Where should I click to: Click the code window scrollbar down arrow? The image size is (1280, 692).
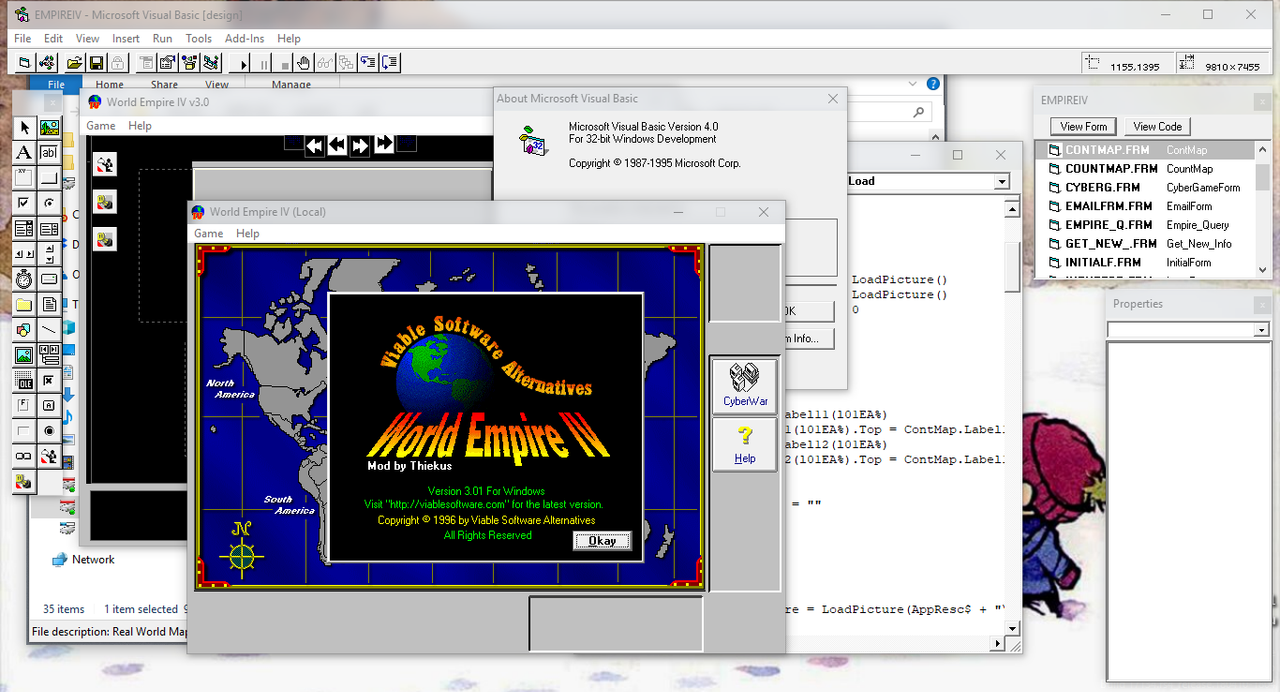click(x=1013, y=629)
